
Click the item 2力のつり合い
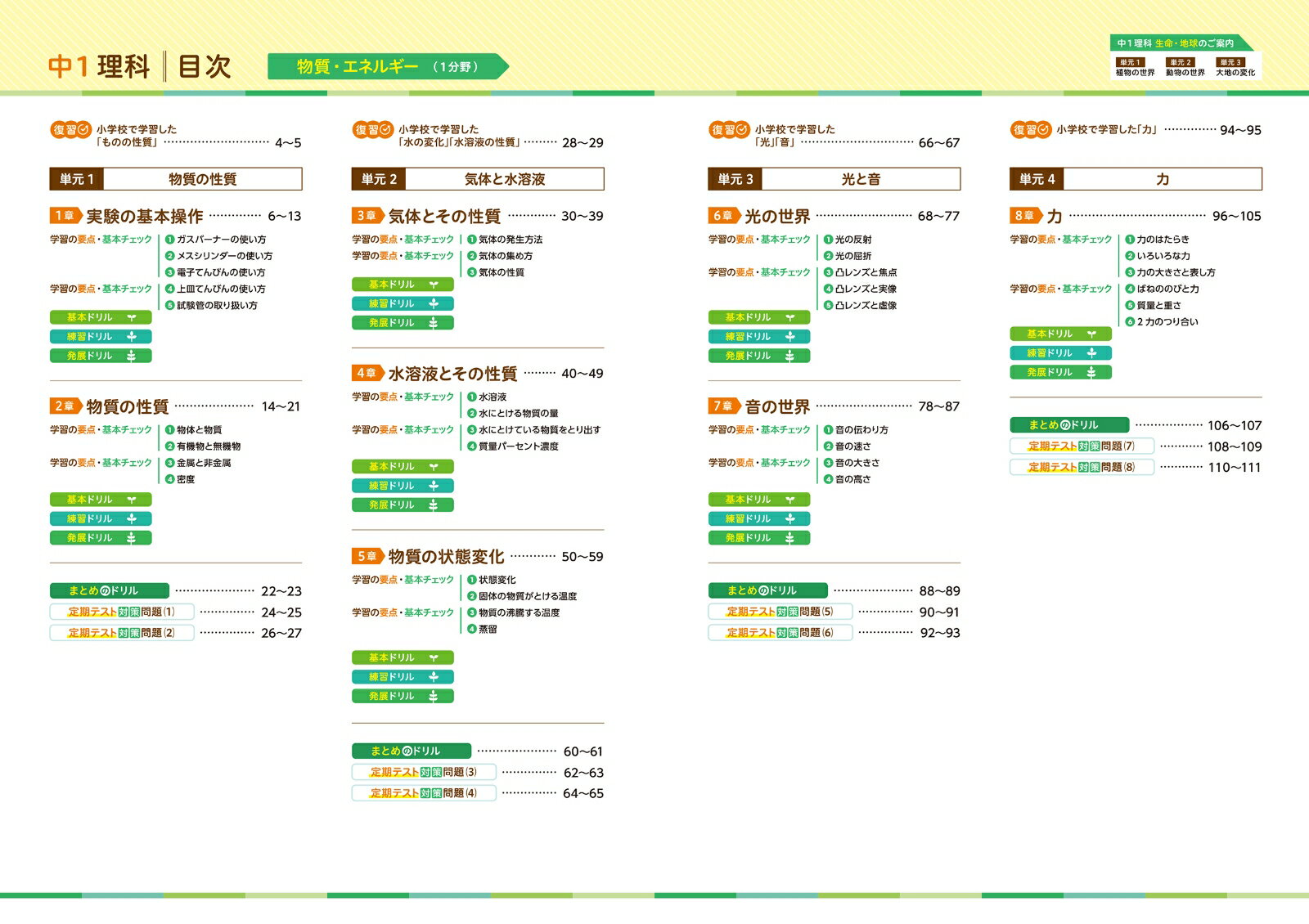(x=1162, y=321)
